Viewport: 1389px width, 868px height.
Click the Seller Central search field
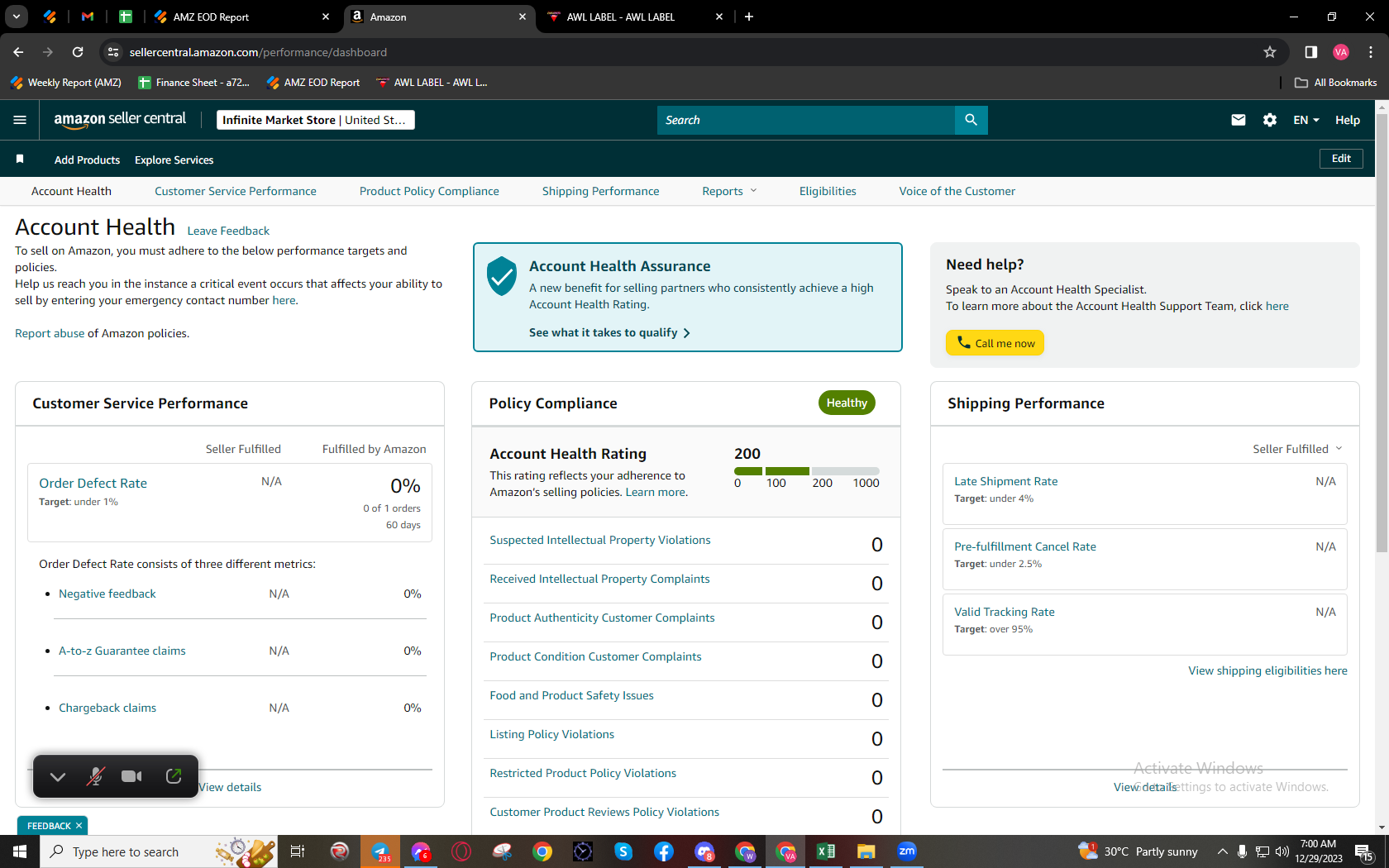(806, 120)
